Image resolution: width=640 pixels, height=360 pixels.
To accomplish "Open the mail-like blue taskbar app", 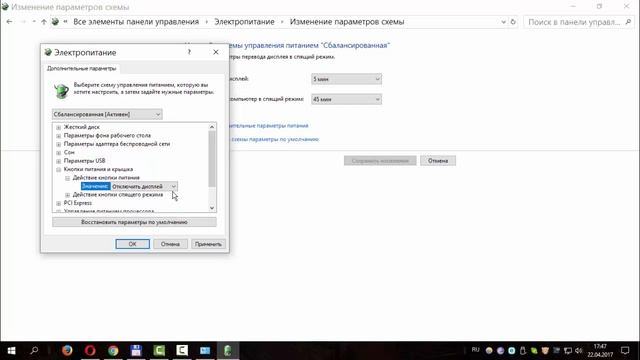I will [205, 351].
